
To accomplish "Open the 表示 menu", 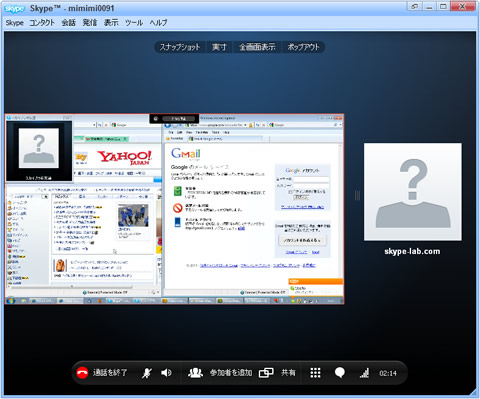I will coord(111,23).
